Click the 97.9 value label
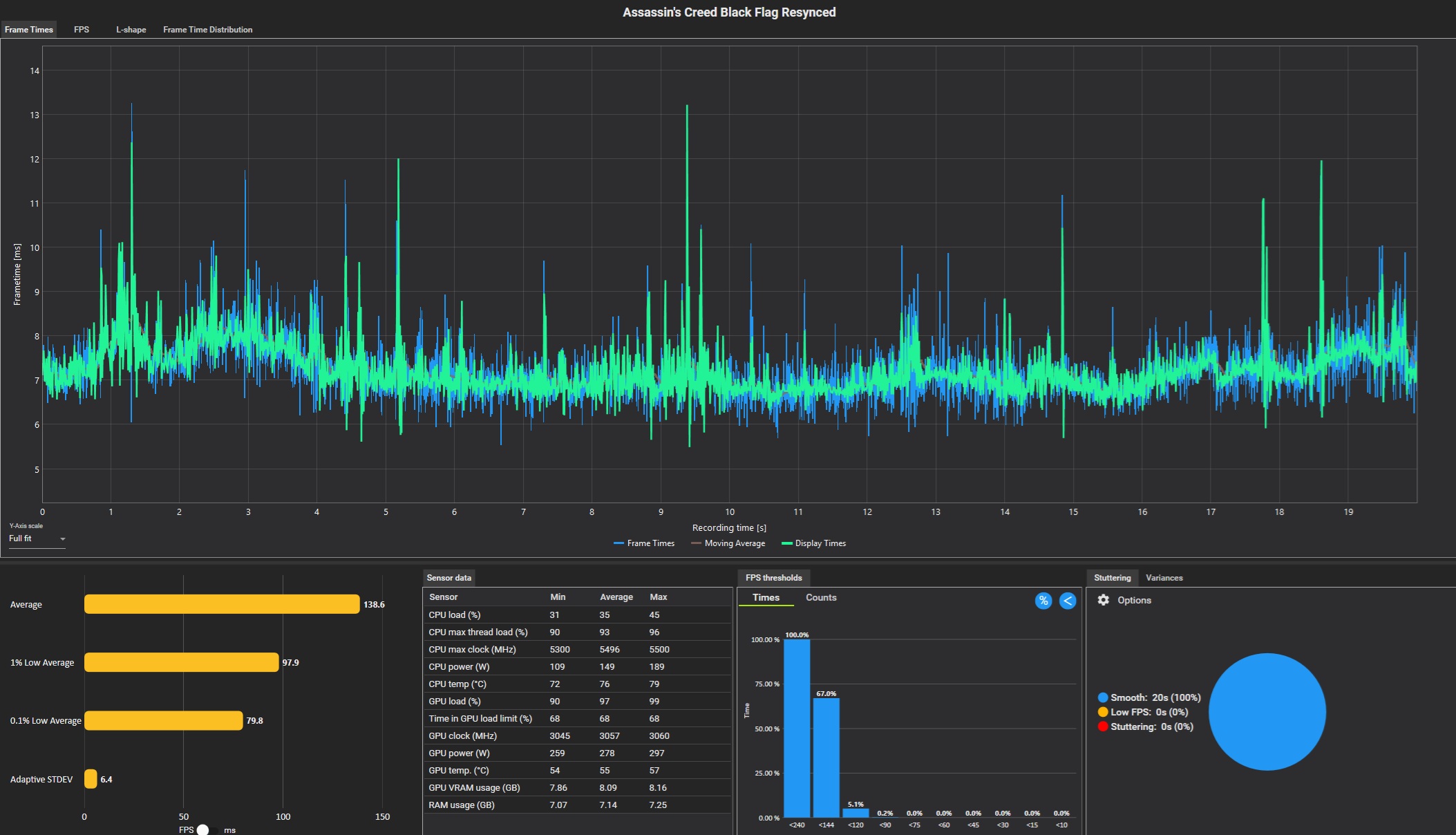The height and width of the screenshot is (835, 1456). point(290,663)
